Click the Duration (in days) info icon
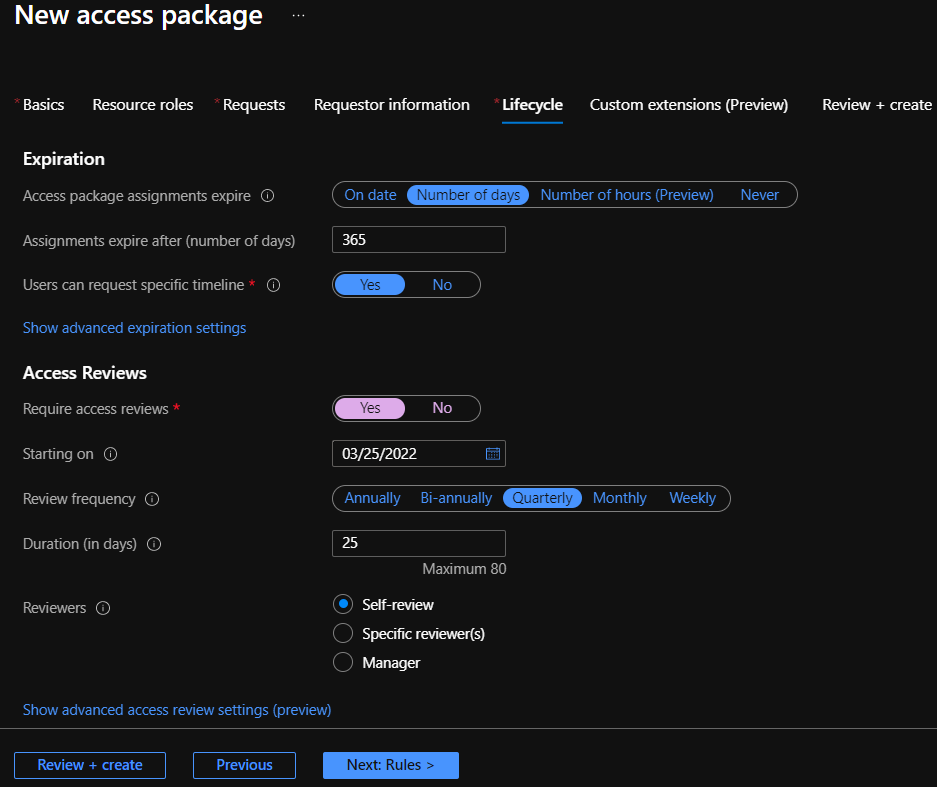The image size is (937, 787). [x=154, y=544]
